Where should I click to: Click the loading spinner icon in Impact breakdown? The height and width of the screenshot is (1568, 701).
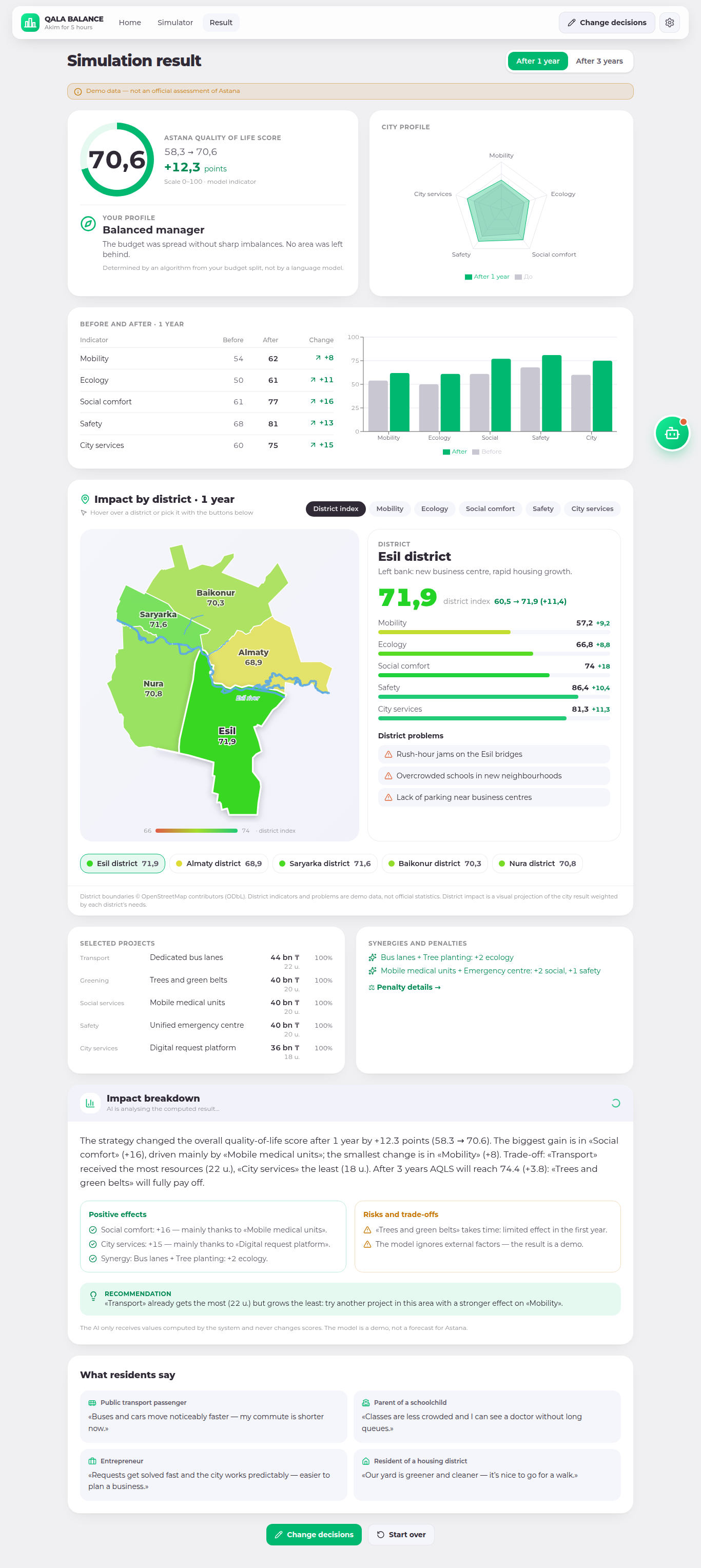coord(616,1103)
